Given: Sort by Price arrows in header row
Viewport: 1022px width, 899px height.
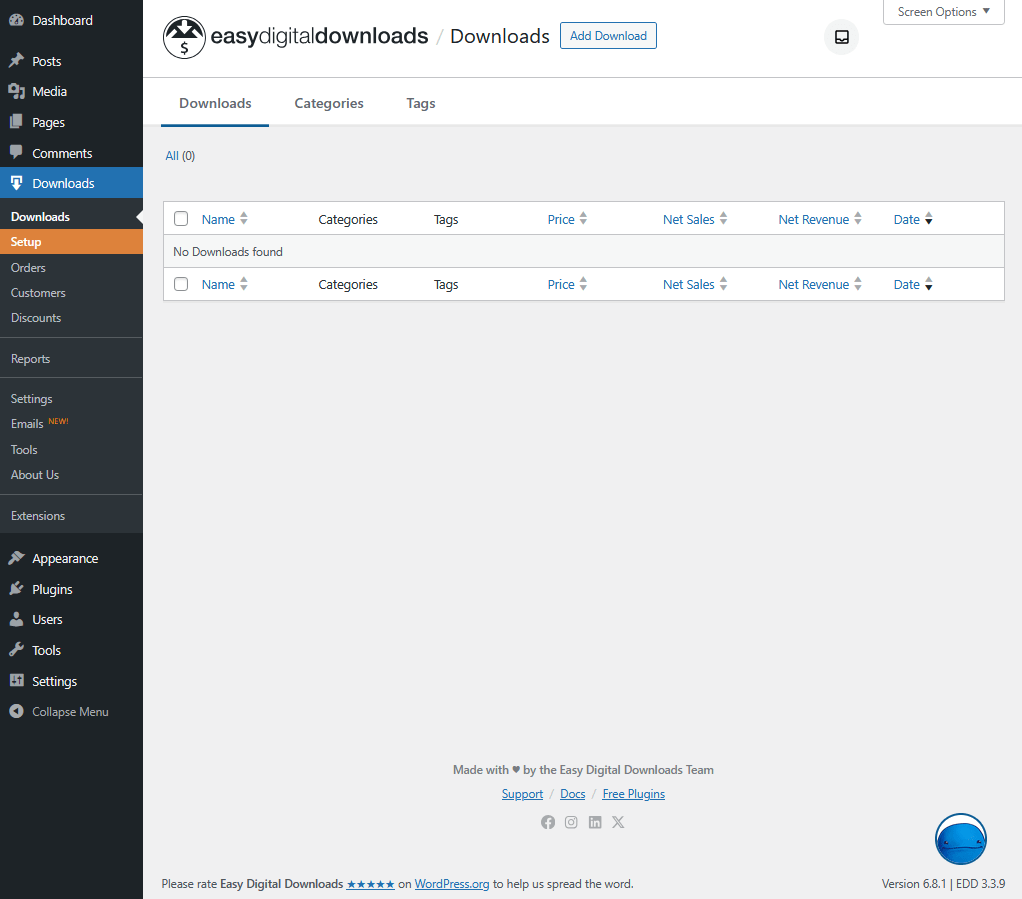Looking at the screenshot, I should pos(583,218).
